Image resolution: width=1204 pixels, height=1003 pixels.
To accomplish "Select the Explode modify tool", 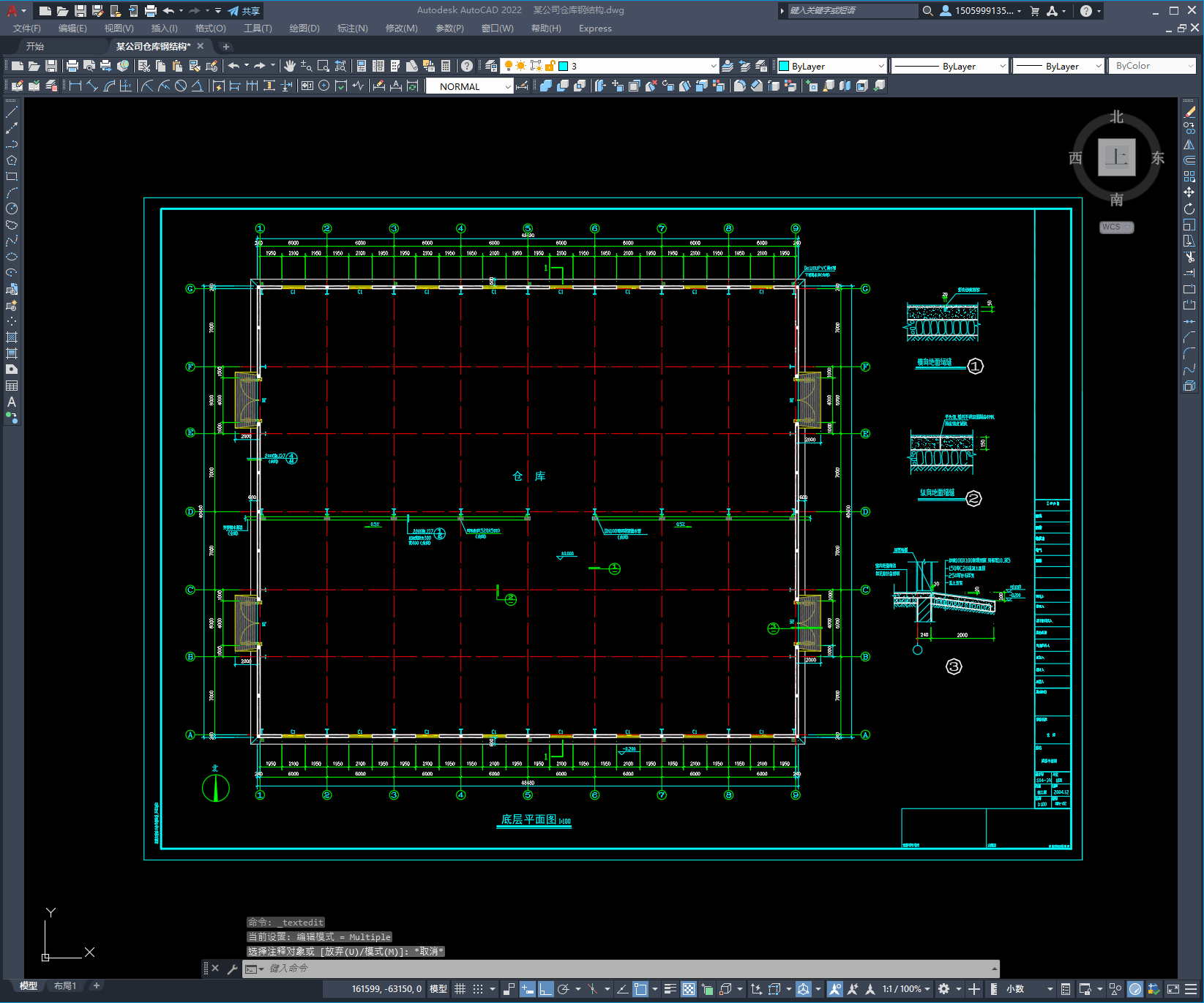I will click(1189, 386).
